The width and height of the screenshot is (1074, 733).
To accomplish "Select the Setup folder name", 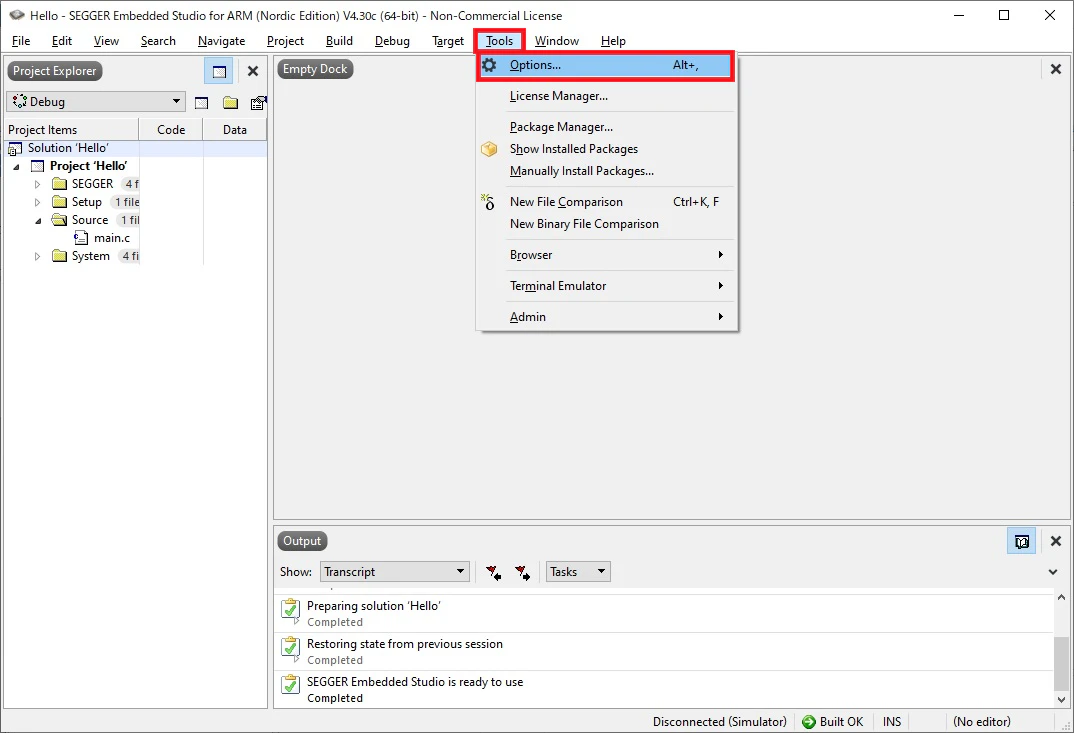I will [86, 202].
